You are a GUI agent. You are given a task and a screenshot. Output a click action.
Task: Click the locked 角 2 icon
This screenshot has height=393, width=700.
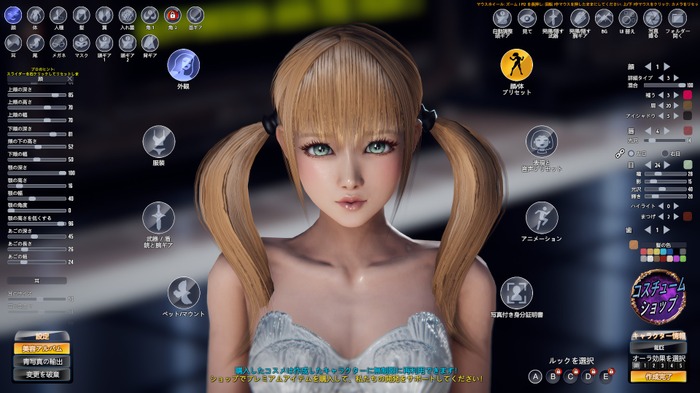[172, 16]
